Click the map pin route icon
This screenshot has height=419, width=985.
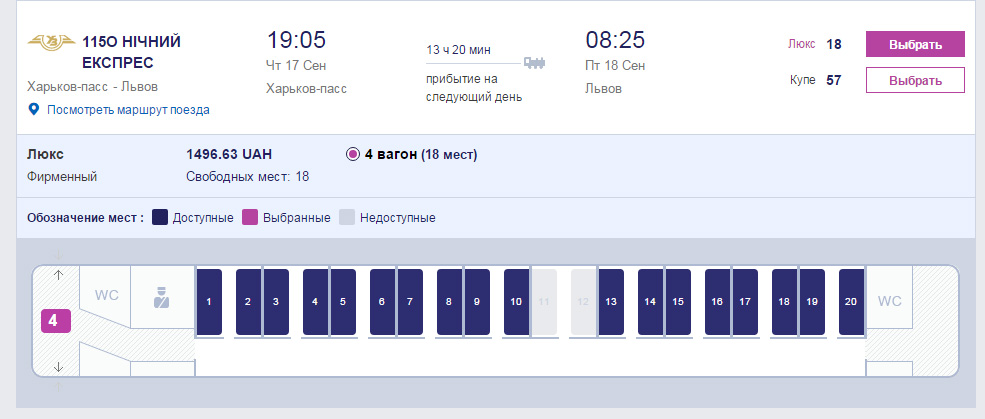(35, 109)
